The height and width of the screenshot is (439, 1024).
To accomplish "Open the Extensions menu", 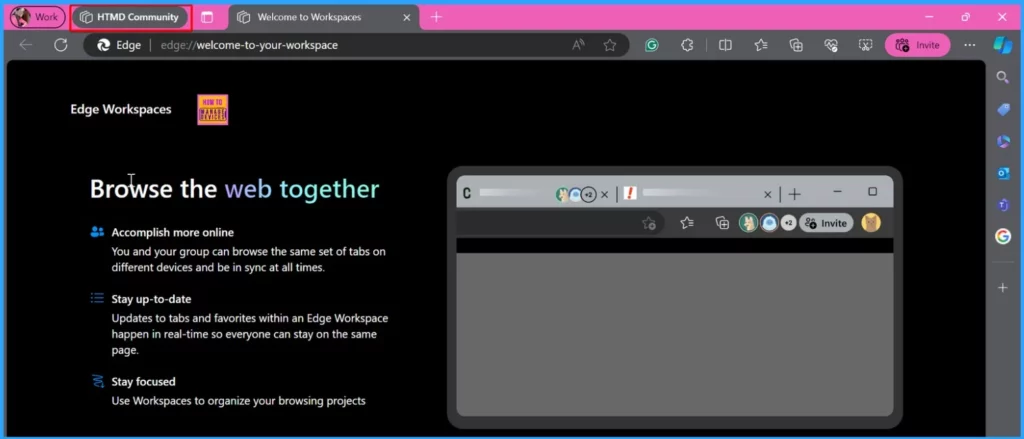I will pyautogui.click(x=687, y=45).
